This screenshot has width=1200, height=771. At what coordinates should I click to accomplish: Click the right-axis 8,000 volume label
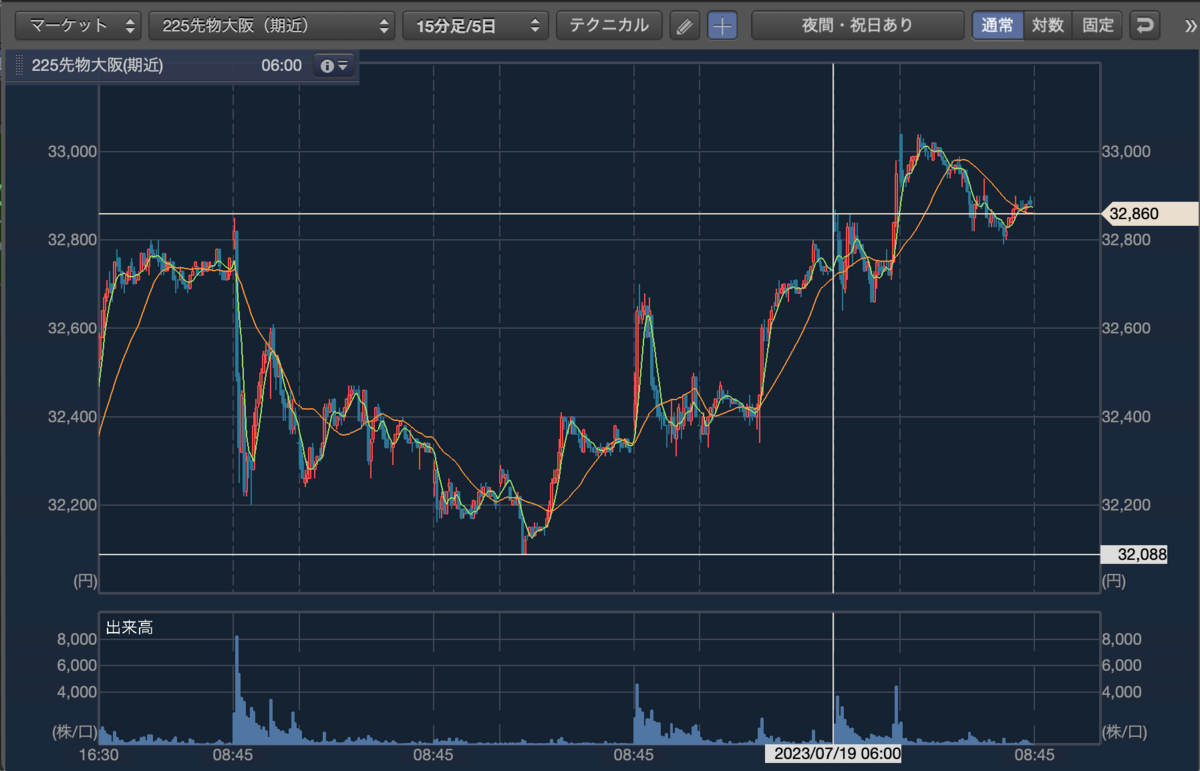[x=1122, y=639]
